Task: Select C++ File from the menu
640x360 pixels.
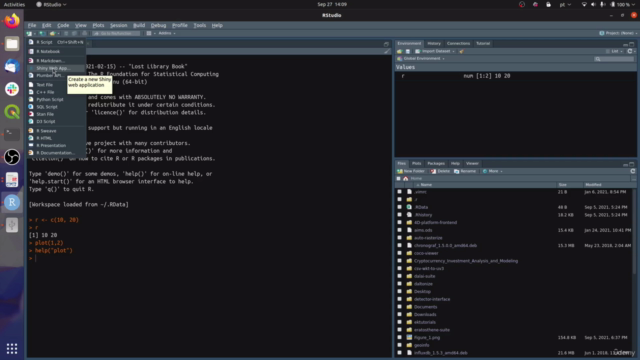Action: [x=56, y=92]
